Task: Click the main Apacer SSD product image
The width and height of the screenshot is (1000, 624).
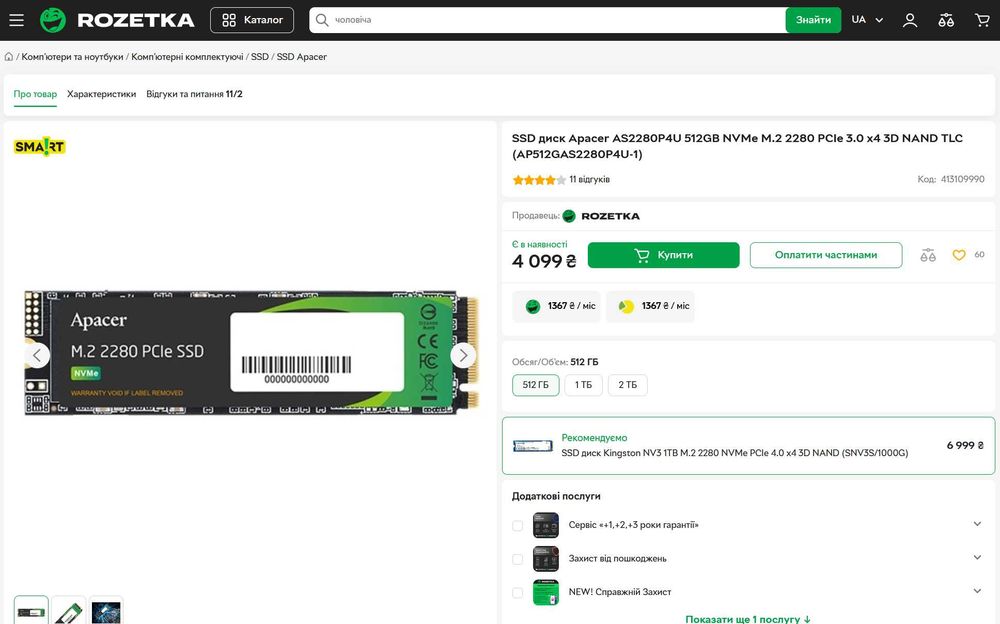Action: tap(251, 353)
